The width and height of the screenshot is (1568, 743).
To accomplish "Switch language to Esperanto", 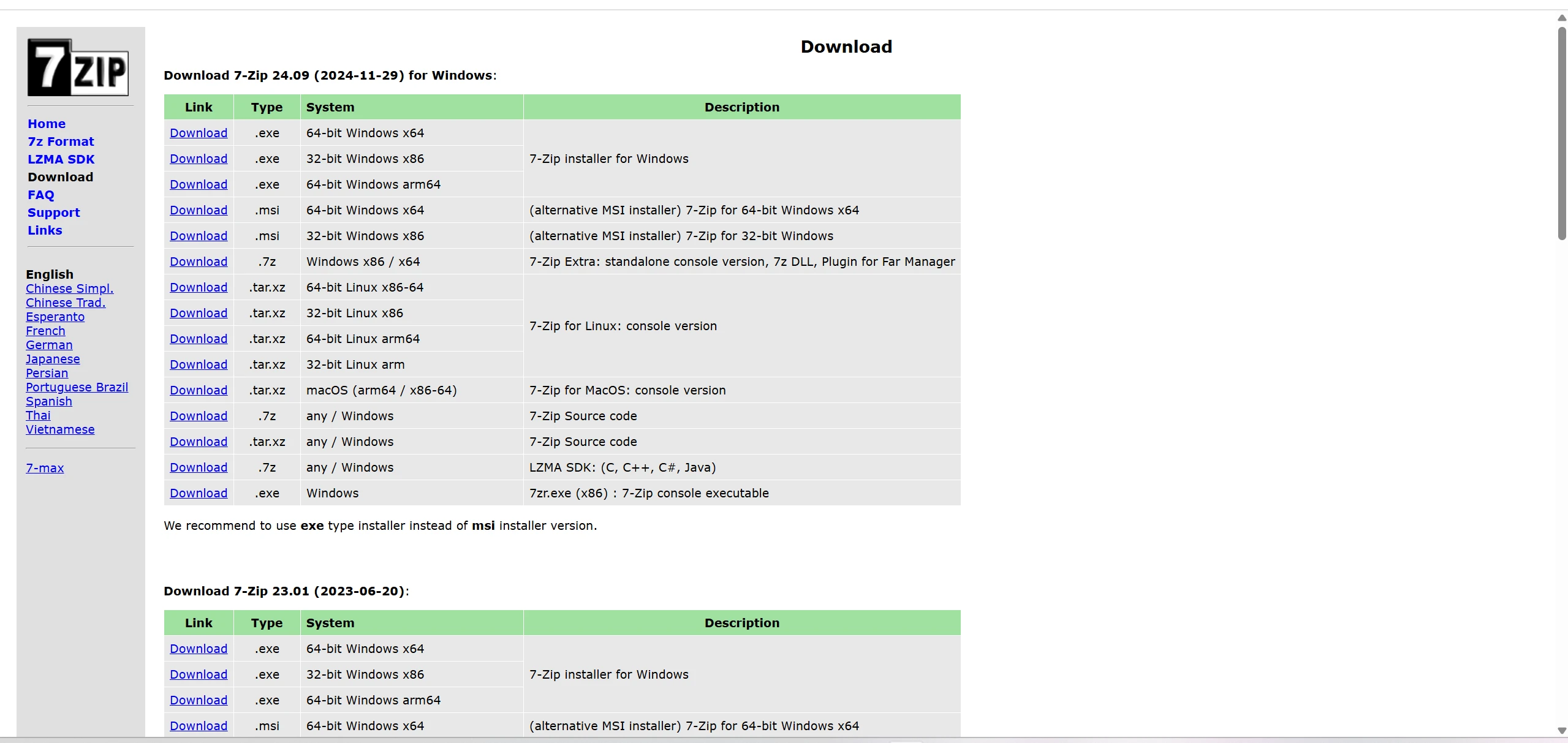I will [55, 317].
